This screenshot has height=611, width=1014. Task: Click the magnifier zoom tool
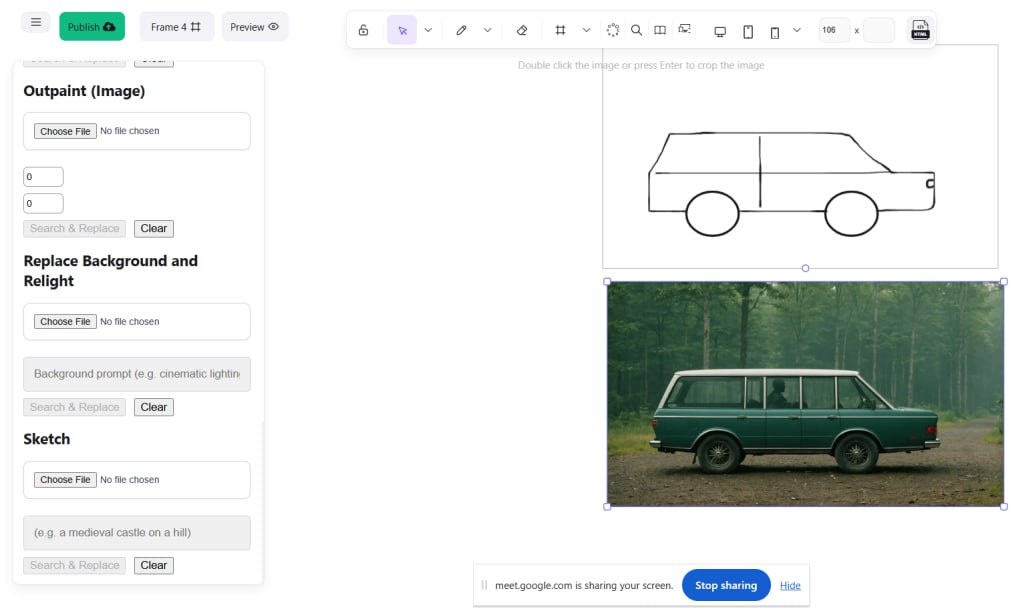coord(636,30)
